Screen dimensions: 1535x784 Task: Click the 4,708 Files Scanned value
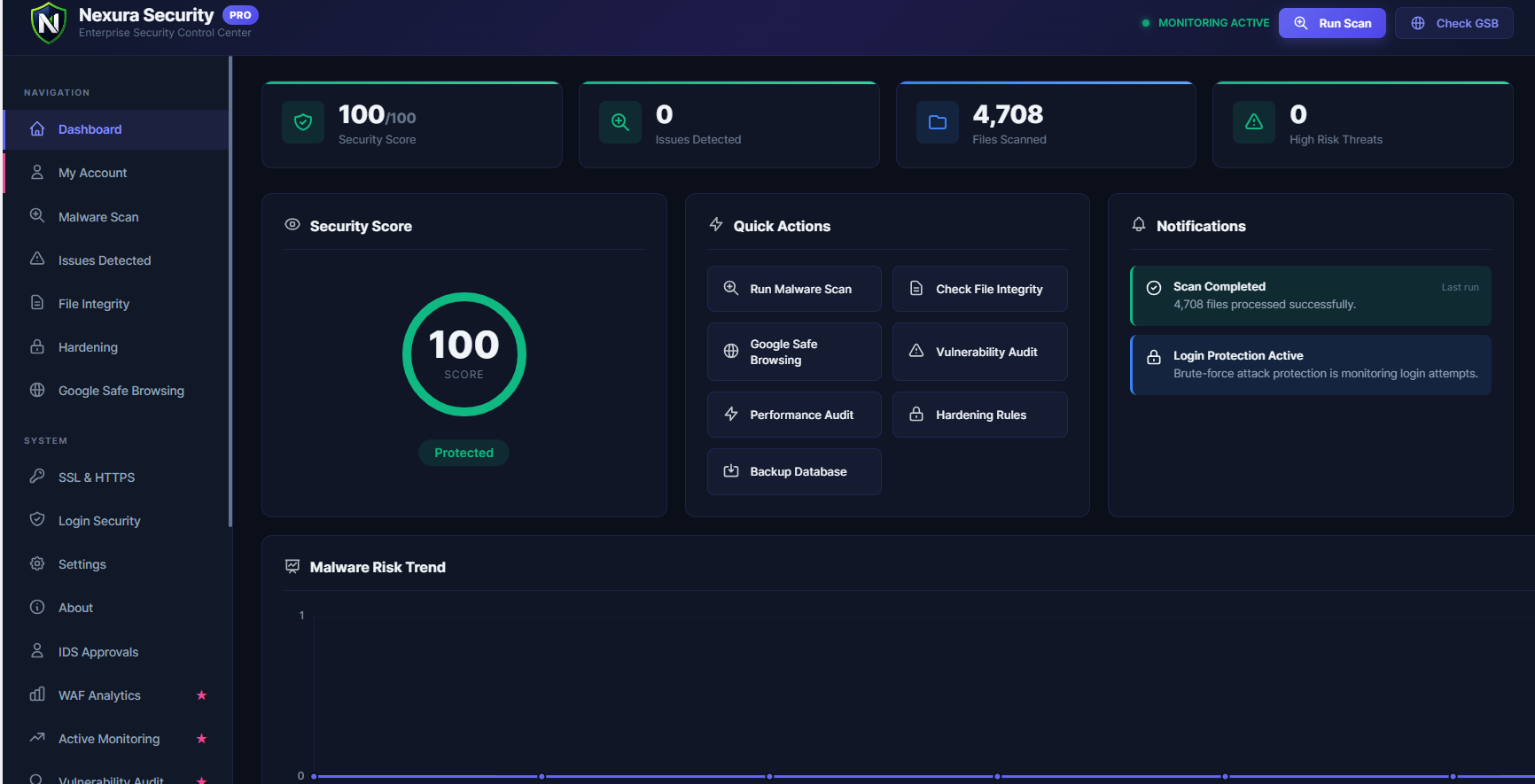pyautogui.click(x=1008, y=114)
